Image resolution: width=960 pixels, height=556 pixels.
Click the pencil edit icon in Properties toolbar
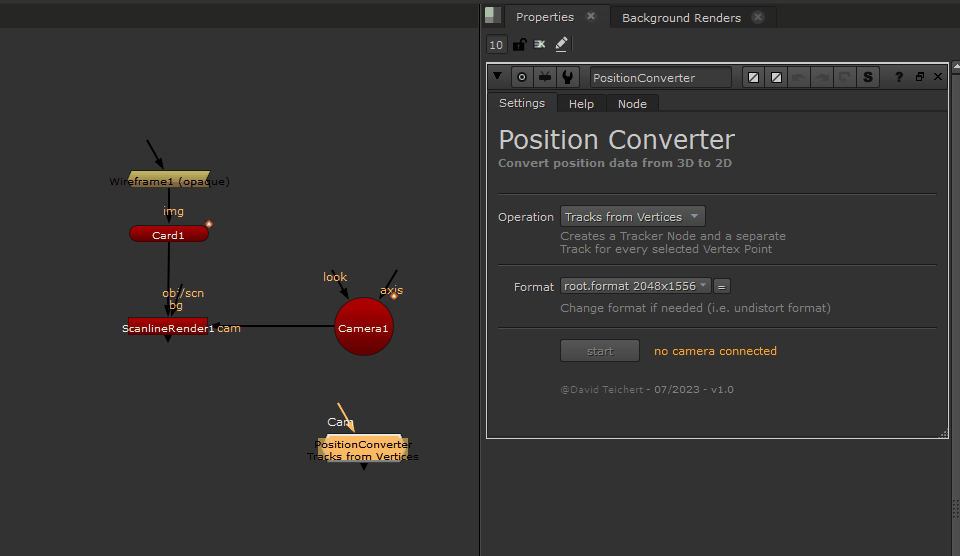561,44
